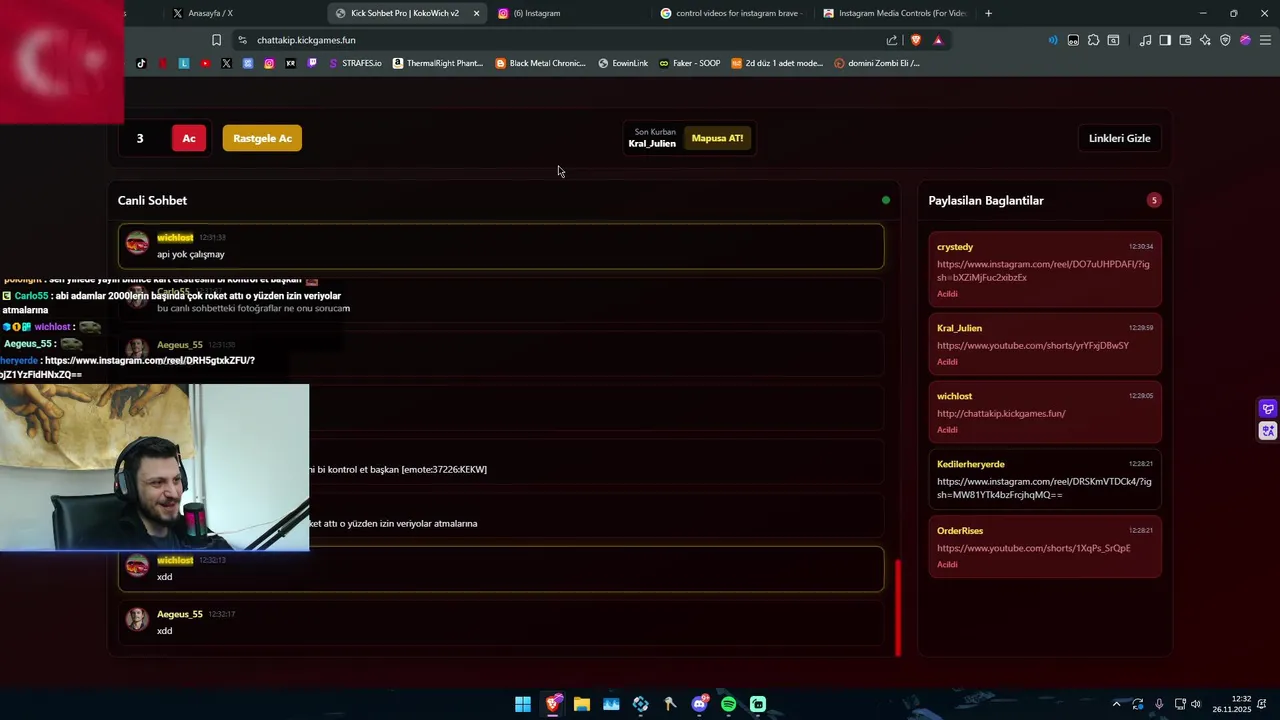Open the TikTok bookmark icon
This screenshot has width=1280, height=720.
point(141,63)
